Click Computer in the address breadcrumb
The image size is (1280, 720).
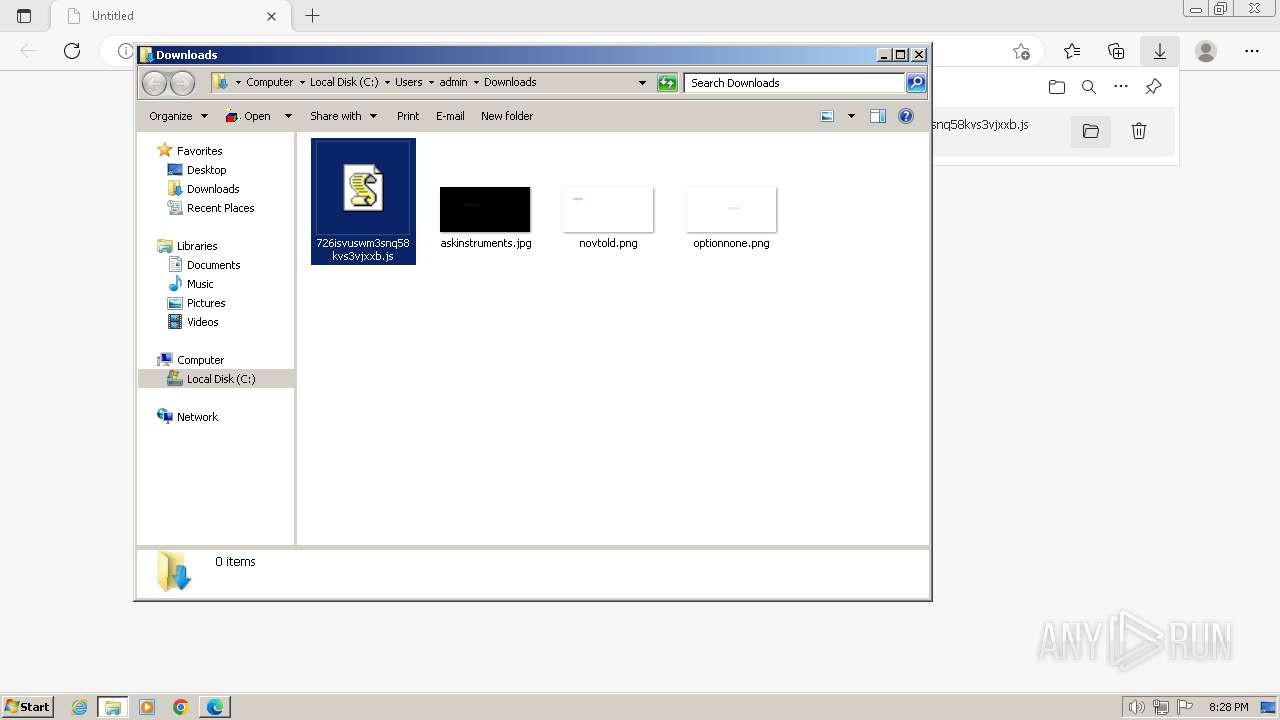(x=269, y=83)
